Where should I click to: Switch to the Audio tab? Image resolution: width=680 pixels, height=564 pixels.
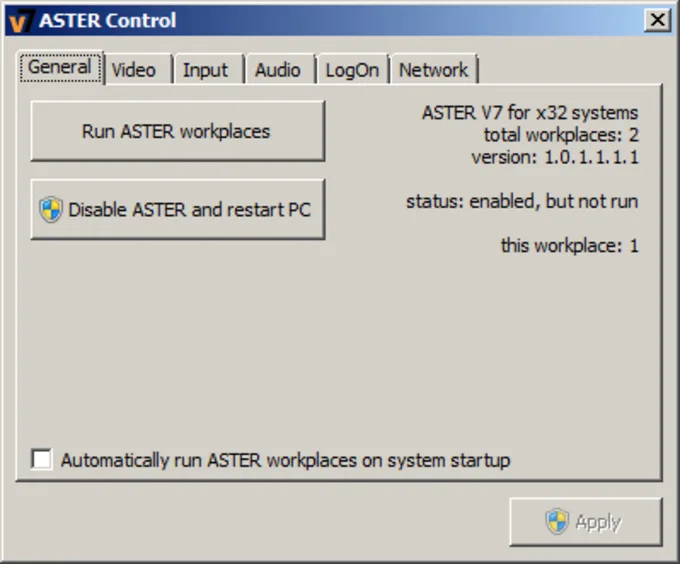tap(281, 70)
